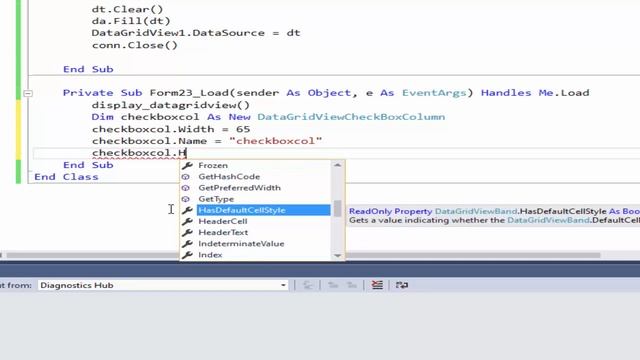Click EventArgs type in the declaration
640x360 pixels.
click(434, 93)
